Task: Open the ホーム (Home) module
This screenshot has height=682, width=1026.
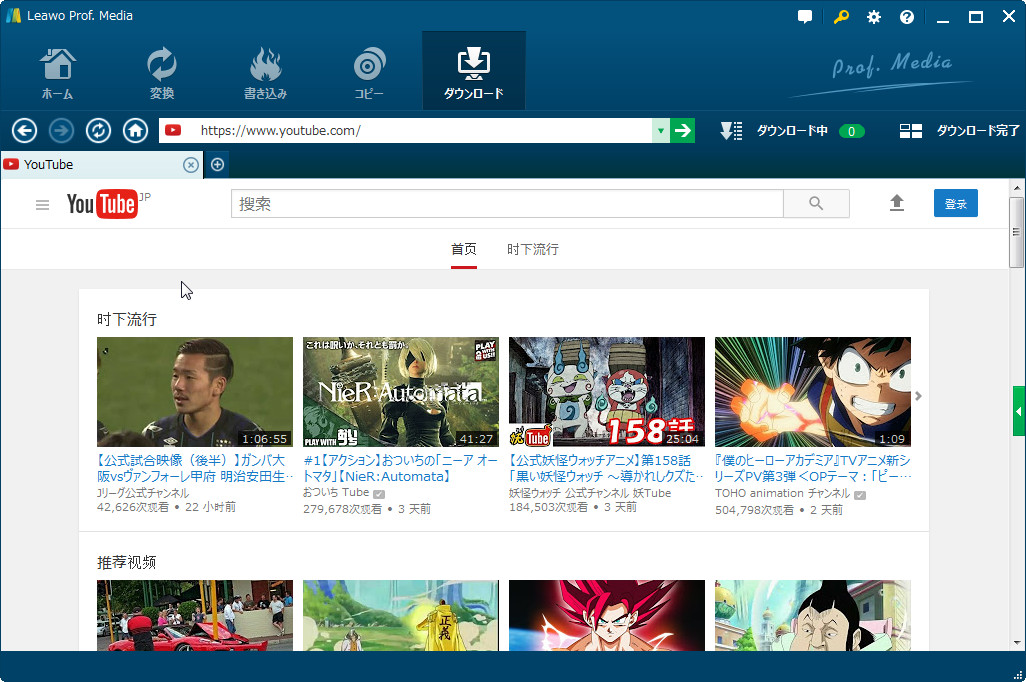Action: [58, 73]
